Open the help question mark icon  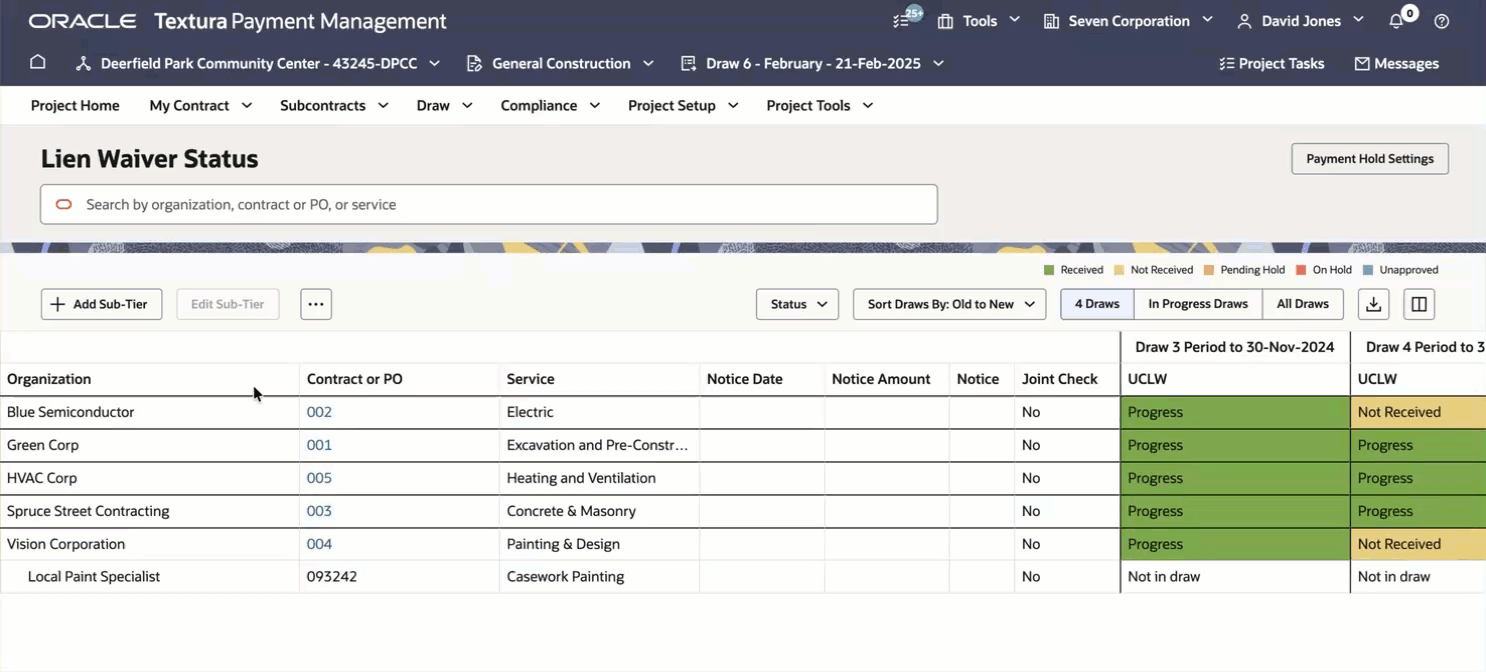pos(1441,21)
